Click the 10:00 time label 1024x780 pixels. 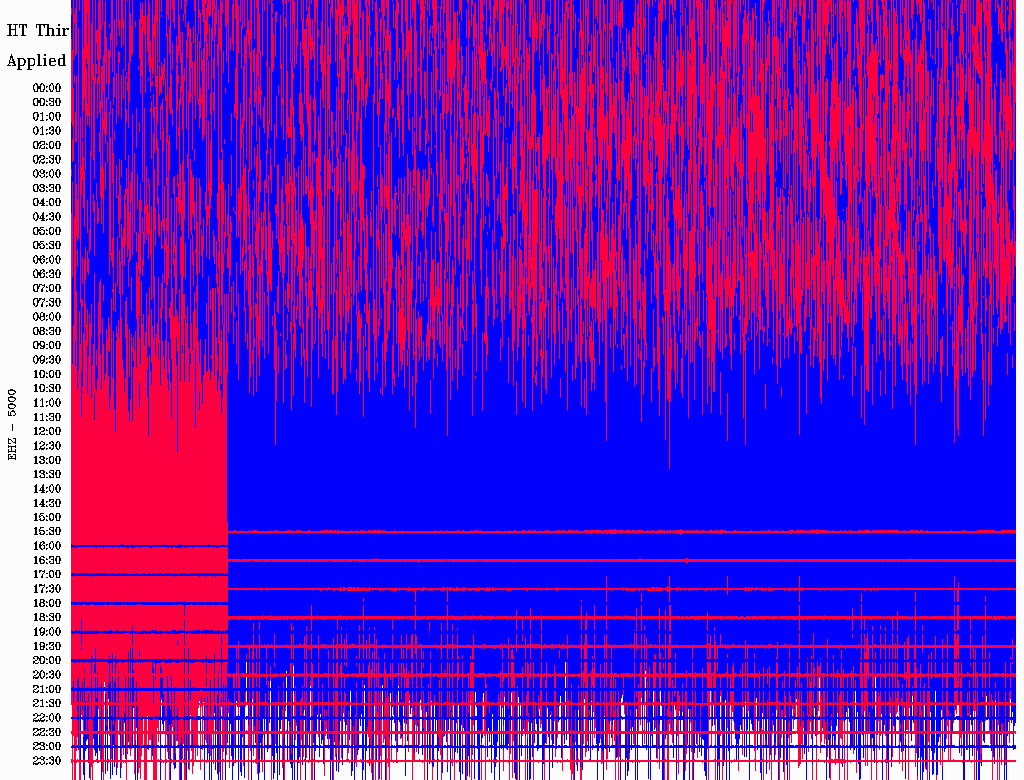click(47, 374)
